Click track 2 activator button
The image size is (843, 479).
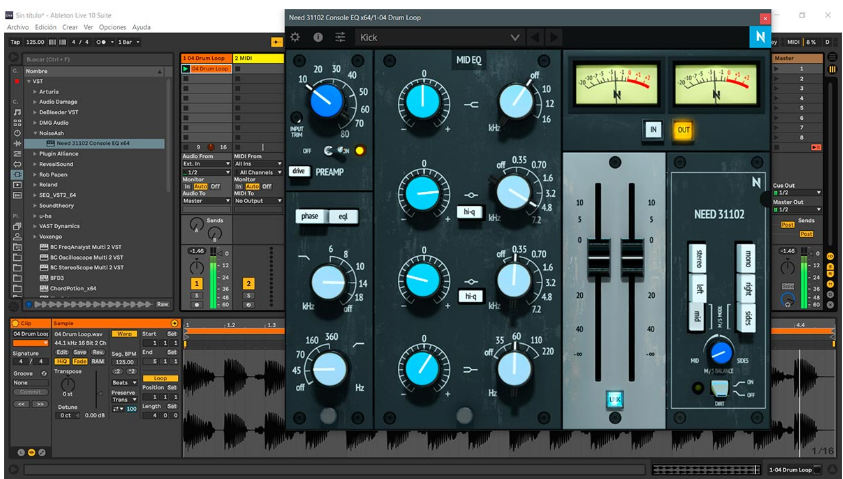248,283
